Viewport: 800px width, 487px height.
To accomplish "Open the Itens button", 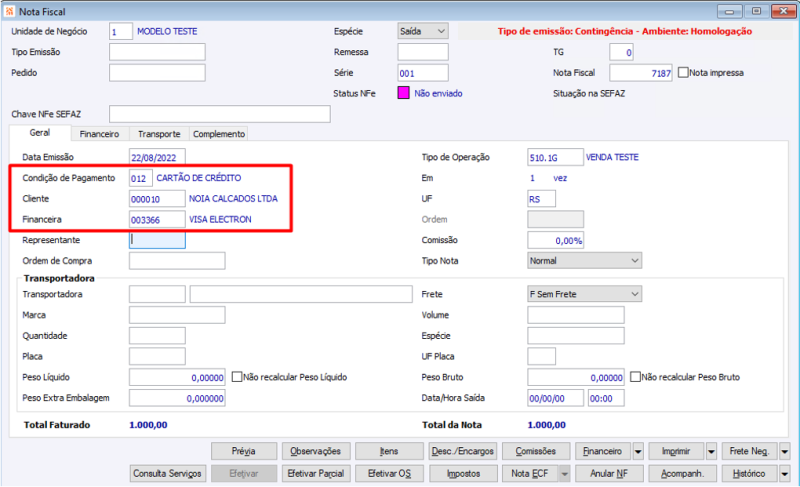I will pos(389,451).
